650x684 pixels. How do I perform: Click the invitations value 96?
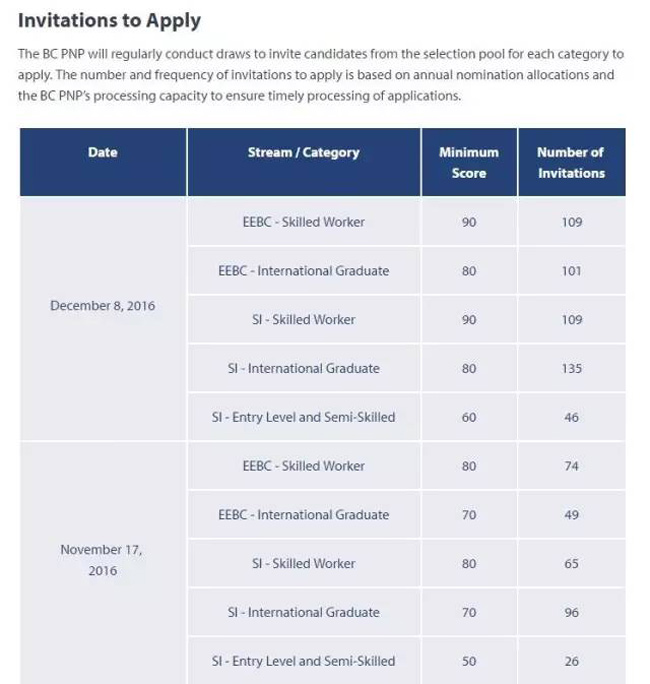click(571, 612)
